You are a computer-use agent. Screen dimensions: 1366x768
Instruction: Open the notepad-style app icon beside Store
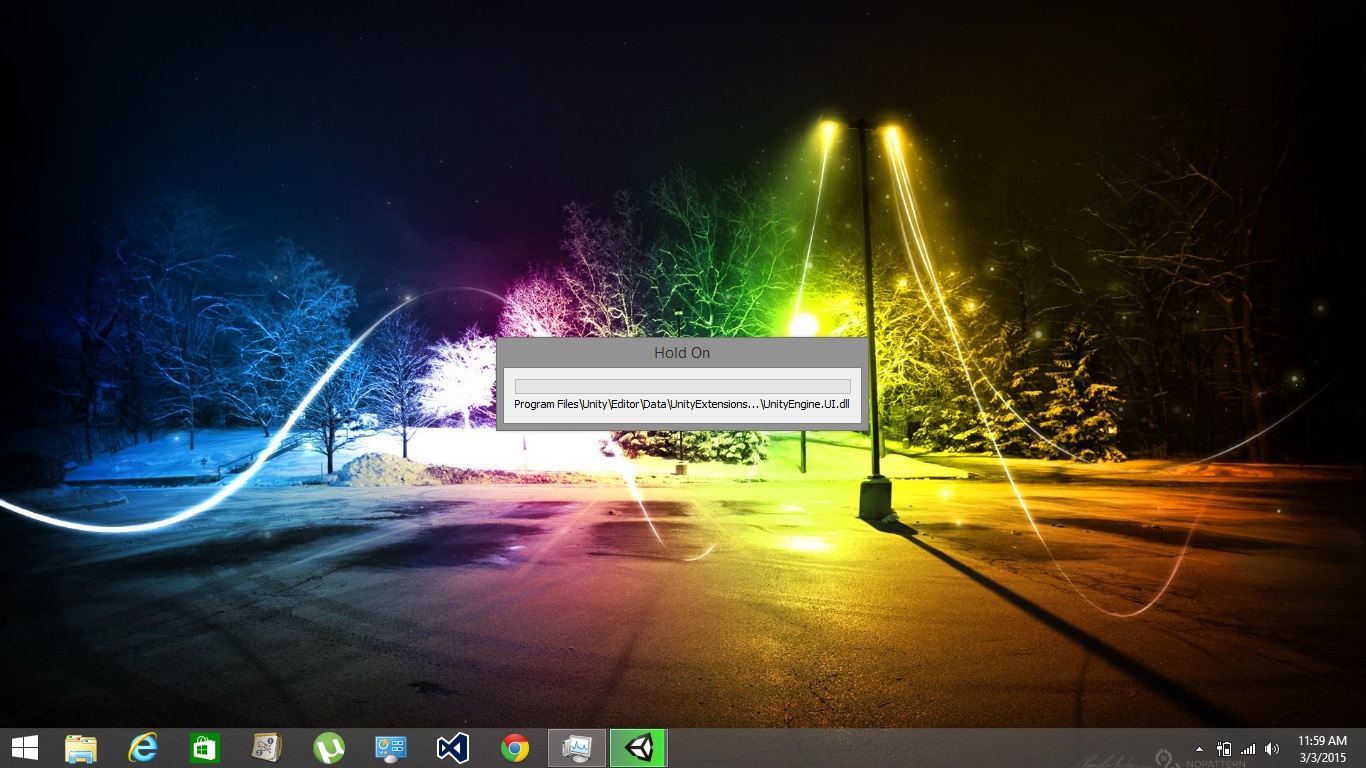(267, 748)
